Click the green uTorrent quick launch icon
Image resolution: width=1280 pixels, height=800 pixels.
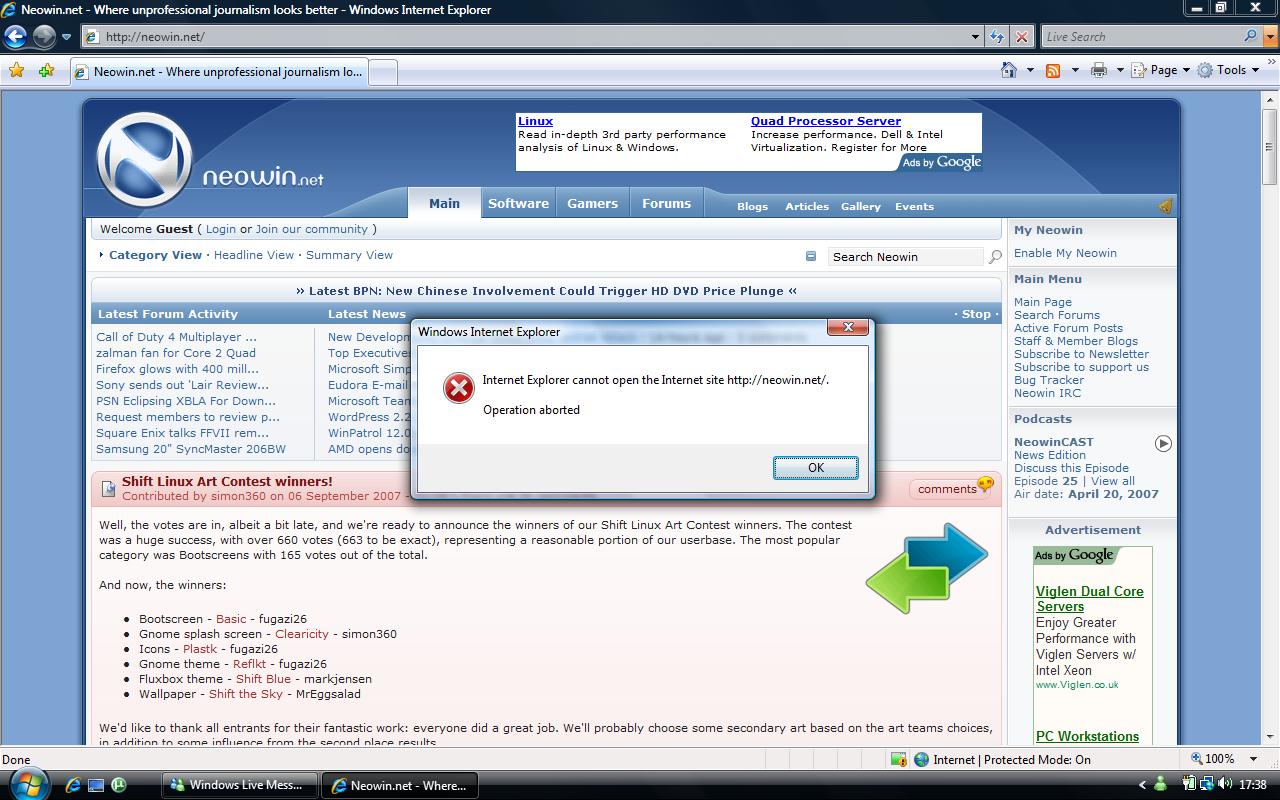[119, 785]
